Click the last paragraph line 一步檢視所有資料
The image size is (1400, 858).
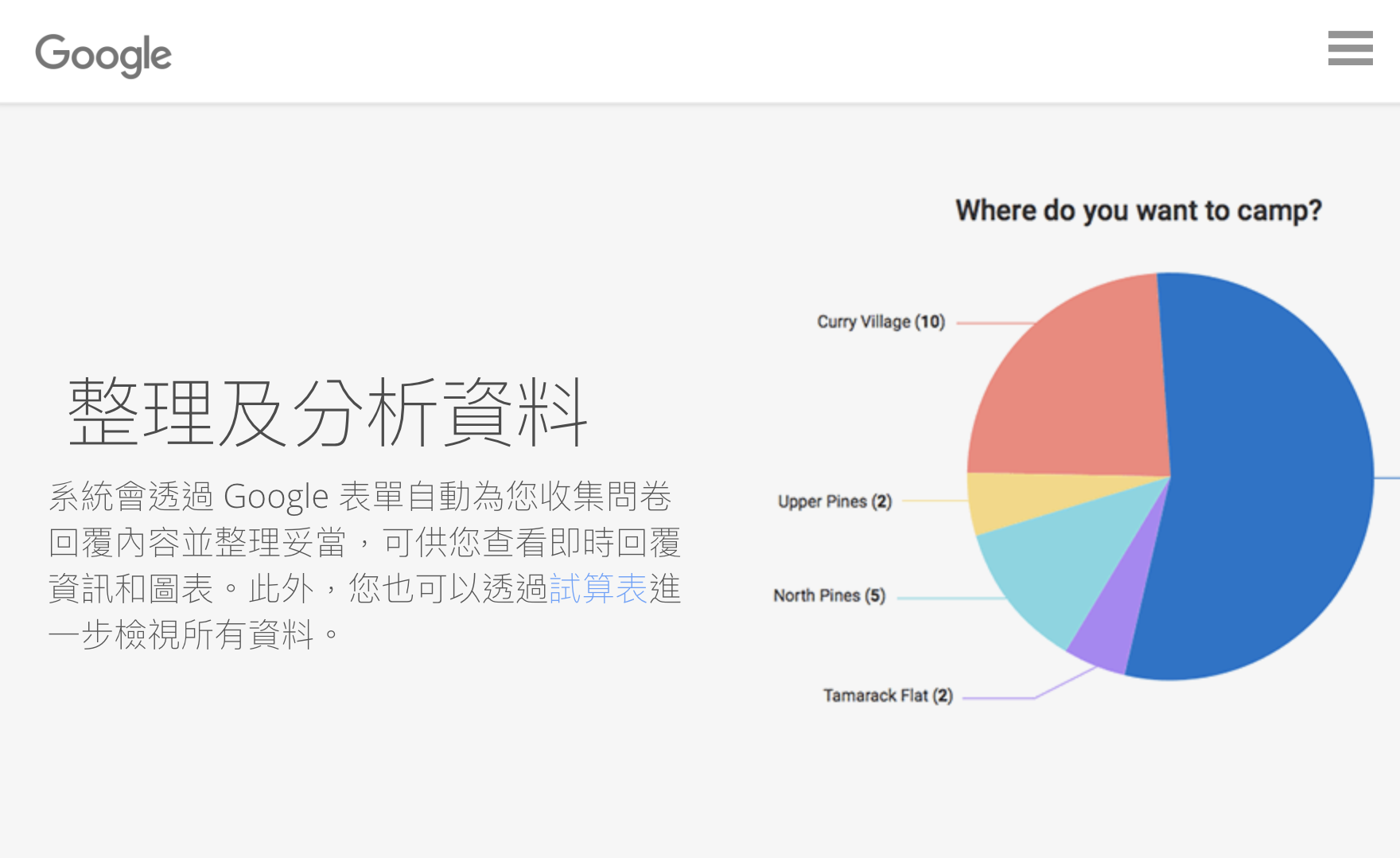click(x=195, y=635)
